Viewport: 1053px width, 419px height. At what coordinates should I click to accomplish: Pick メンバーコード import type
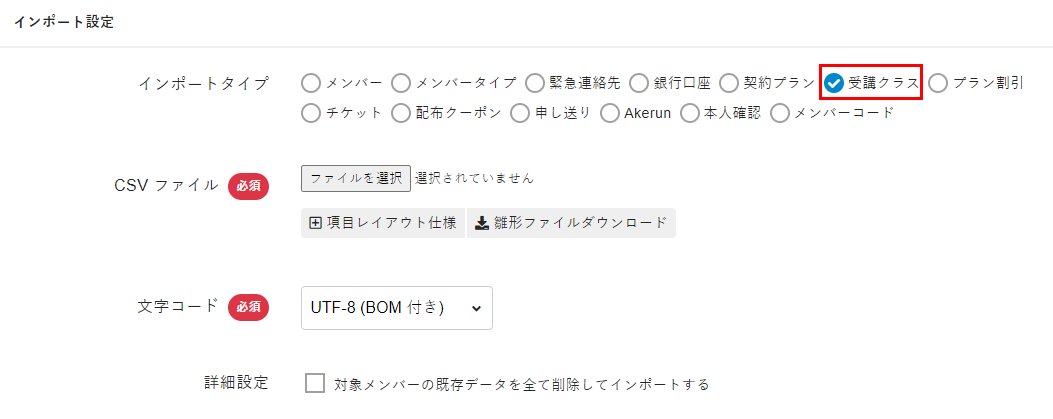click(780, 113)
